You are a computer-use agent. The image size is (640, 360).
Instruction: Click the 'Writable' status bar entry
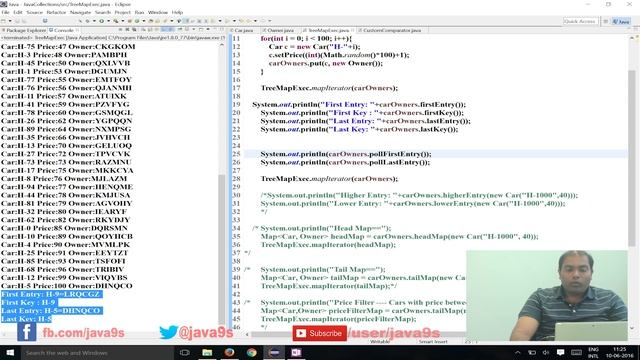380,342
